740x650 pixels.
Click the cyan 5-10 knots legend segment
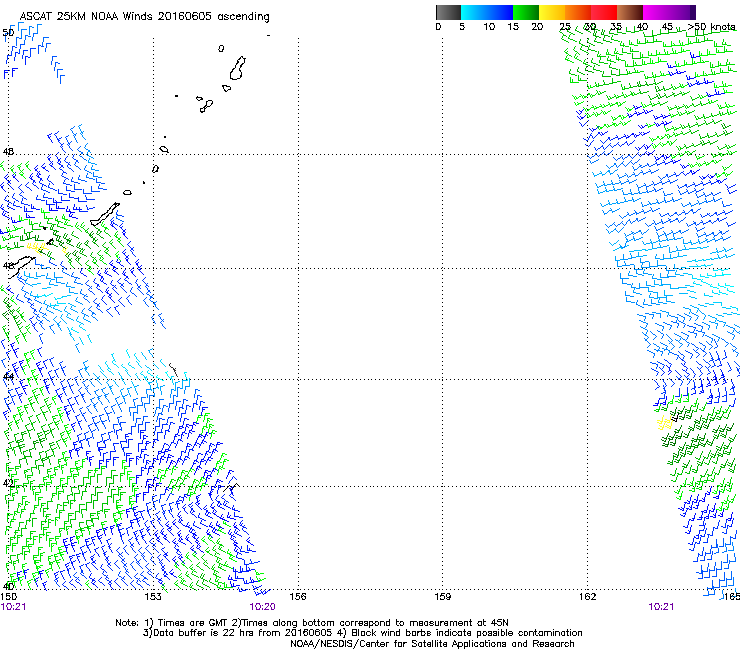[474, 12]
